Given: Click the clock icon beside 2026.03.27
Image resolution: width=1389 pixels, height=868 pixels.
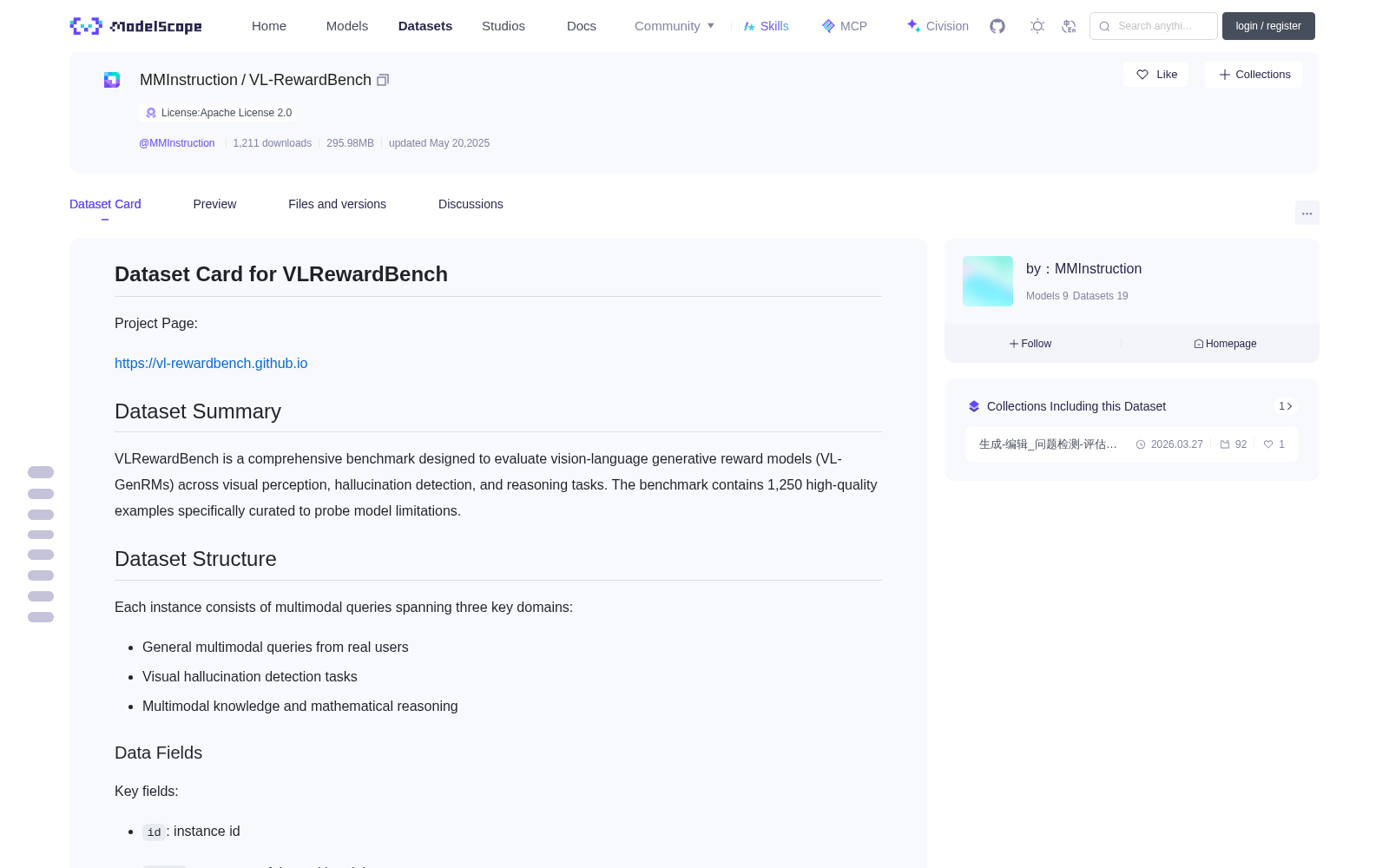Looking at the screenshot, I should pyautogui.click(x=1141, y=444).
